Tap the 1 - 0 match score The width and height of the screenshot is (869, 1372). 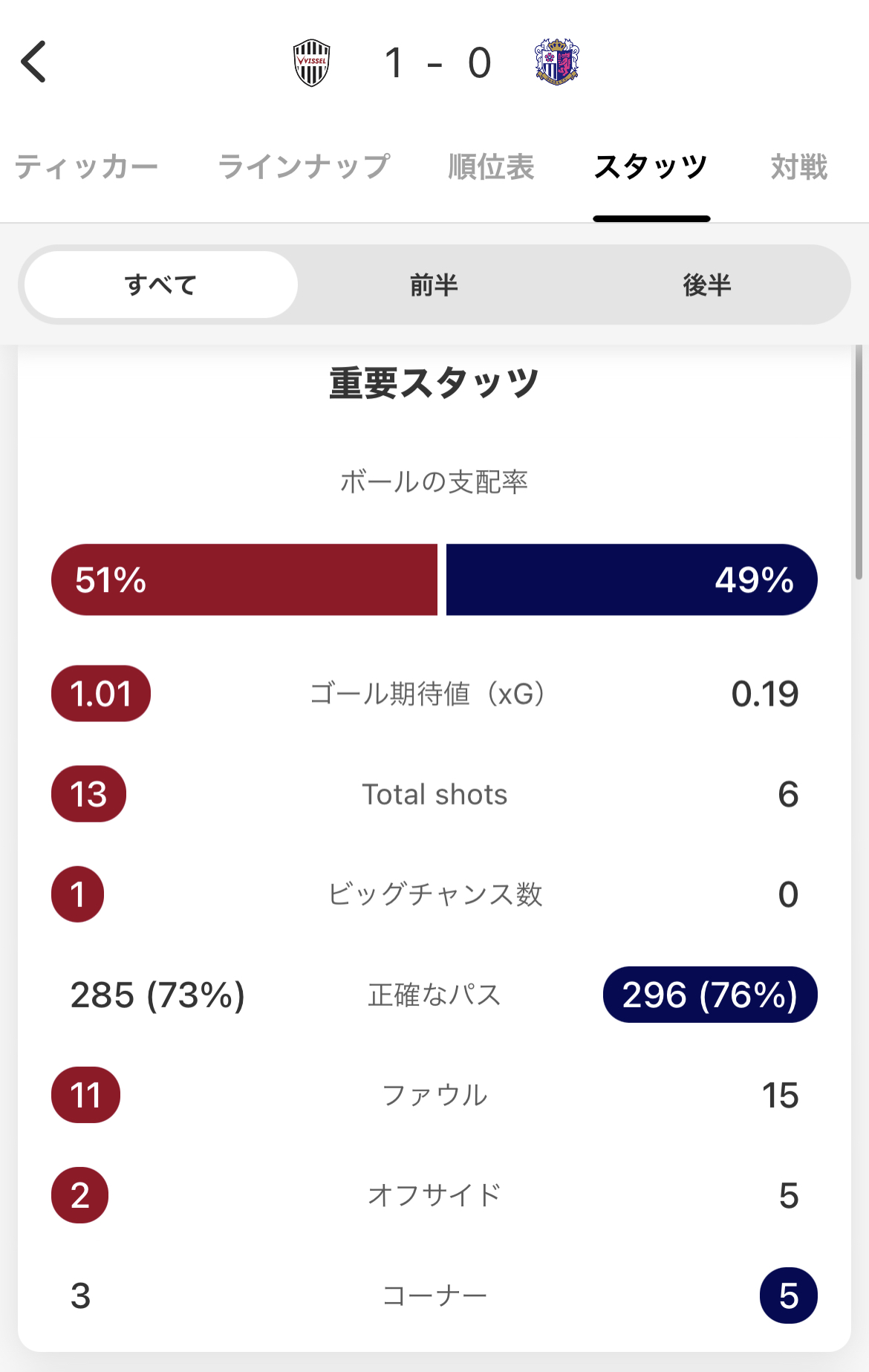pos(437,62)
